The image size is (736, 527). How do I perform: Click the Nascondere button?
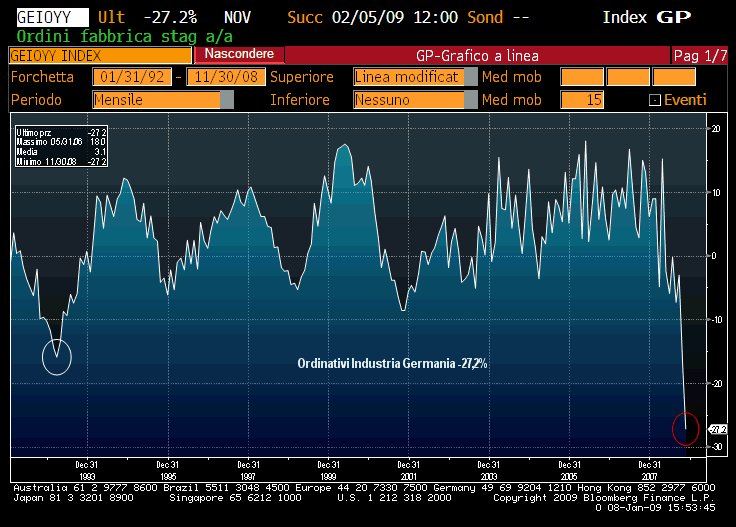tap(239, 54)
